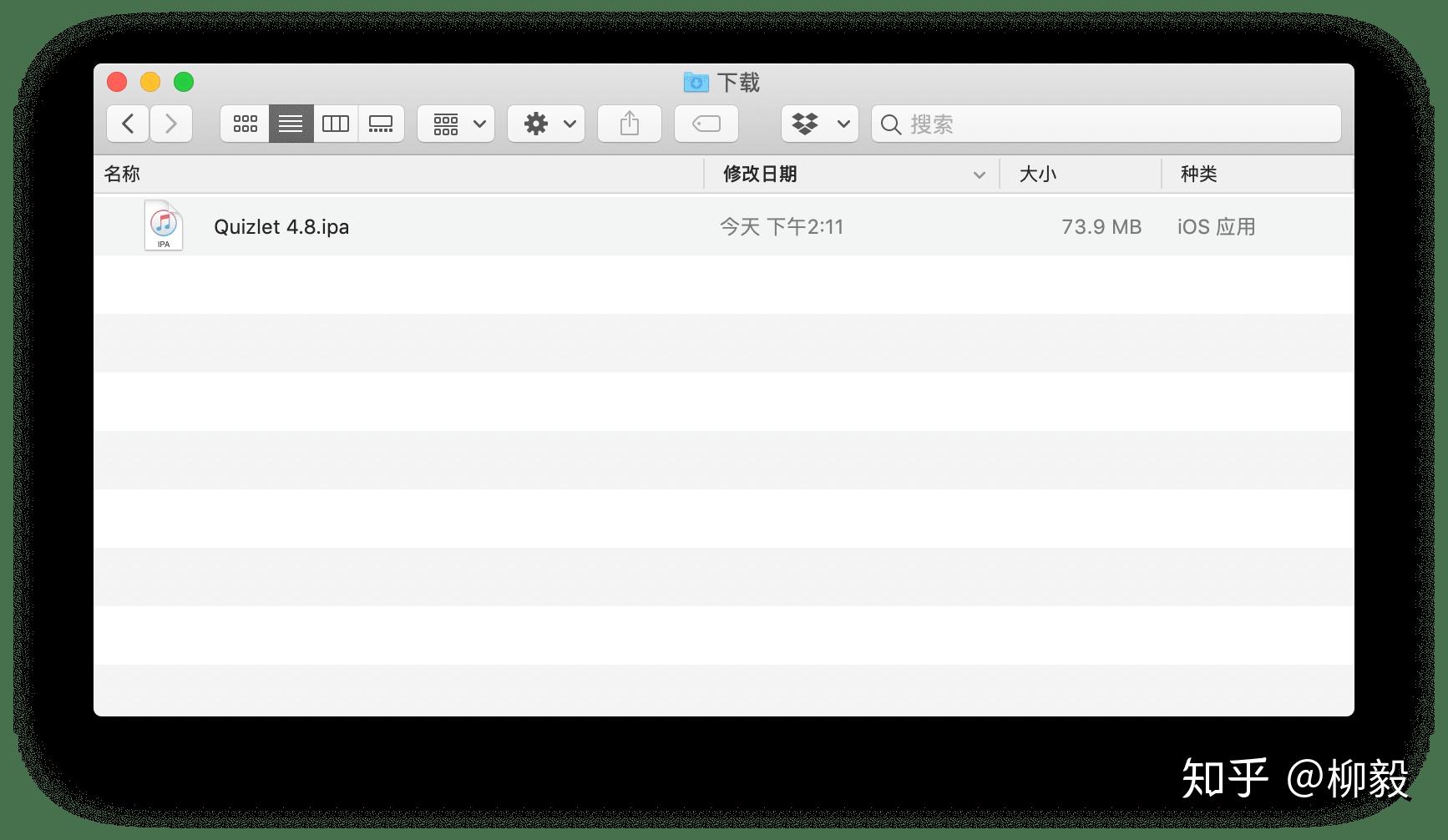Viewport: 1448px width, 840px height.
Task: Click the magnifier icon in the search field
Action: (891, 124)
